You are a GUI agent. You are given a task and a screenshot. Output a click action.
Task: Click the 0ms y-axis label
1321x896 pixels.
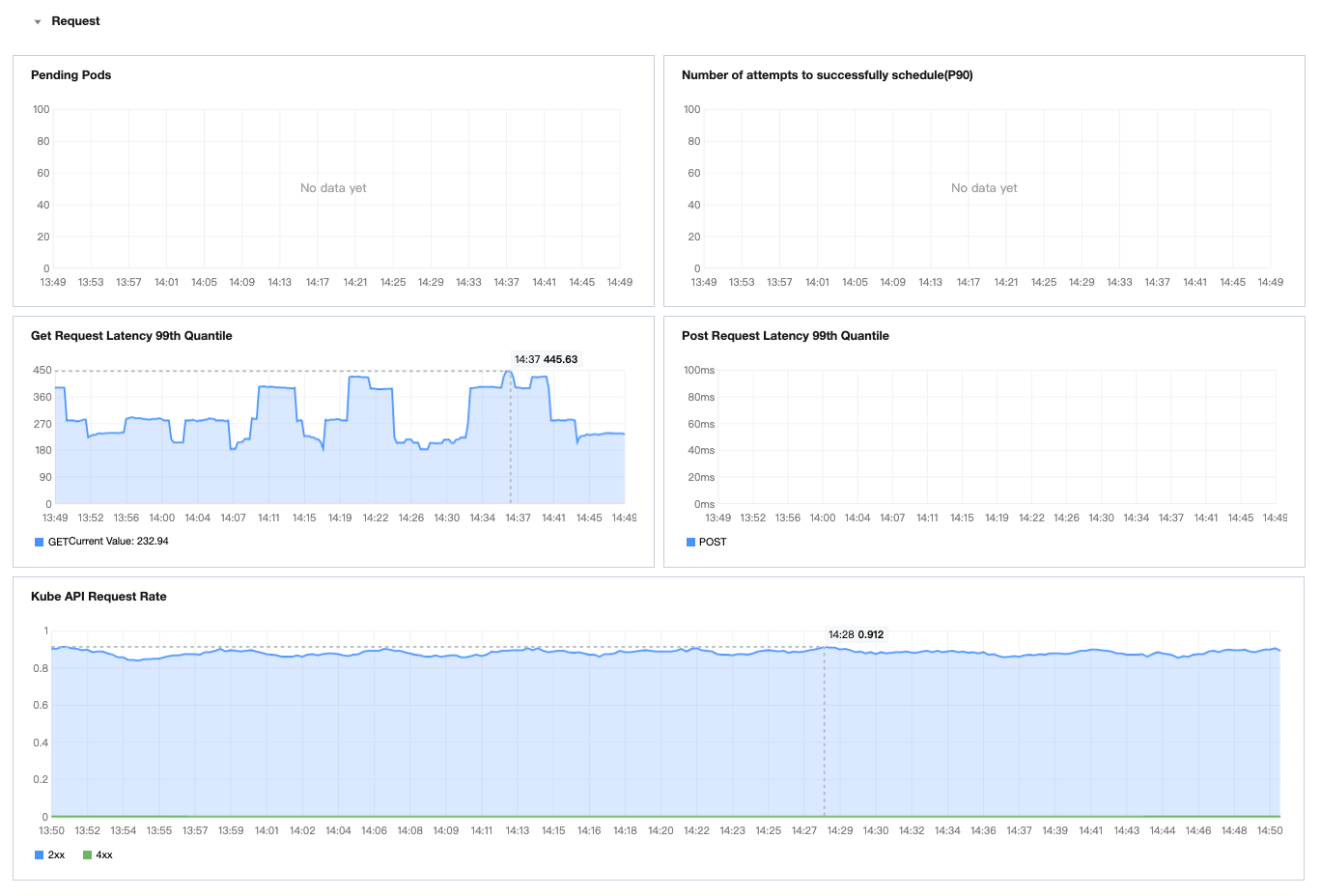[x=704, y=504]
